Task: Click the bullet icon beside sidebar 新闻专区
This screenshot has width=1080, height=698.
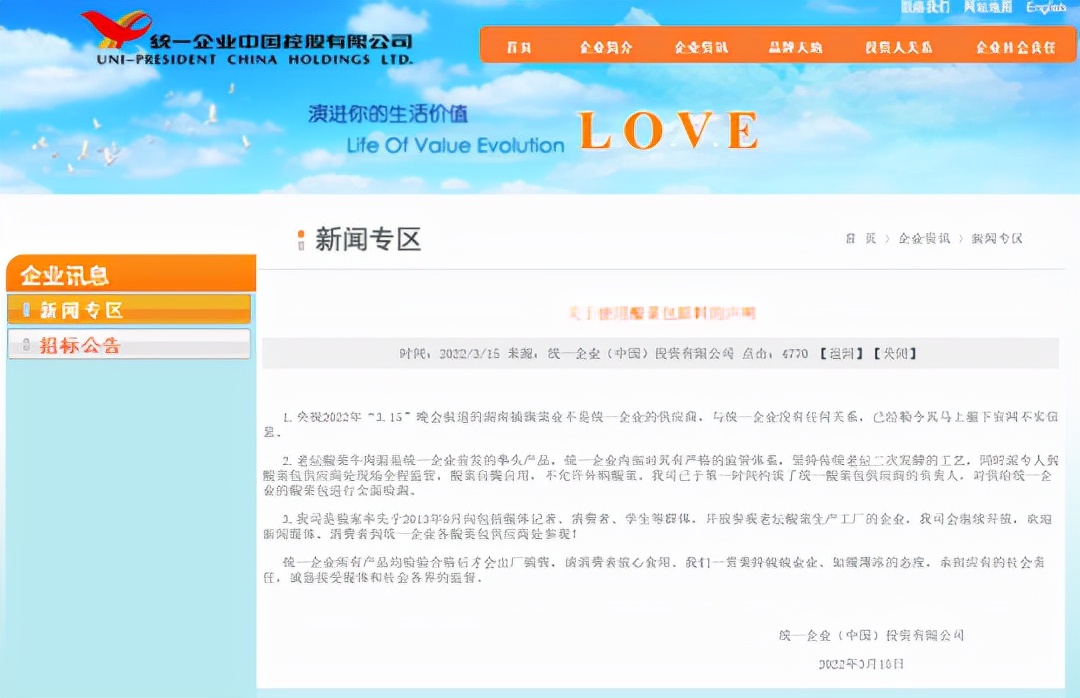Action: pyautogui.click(x=26, y=309)
